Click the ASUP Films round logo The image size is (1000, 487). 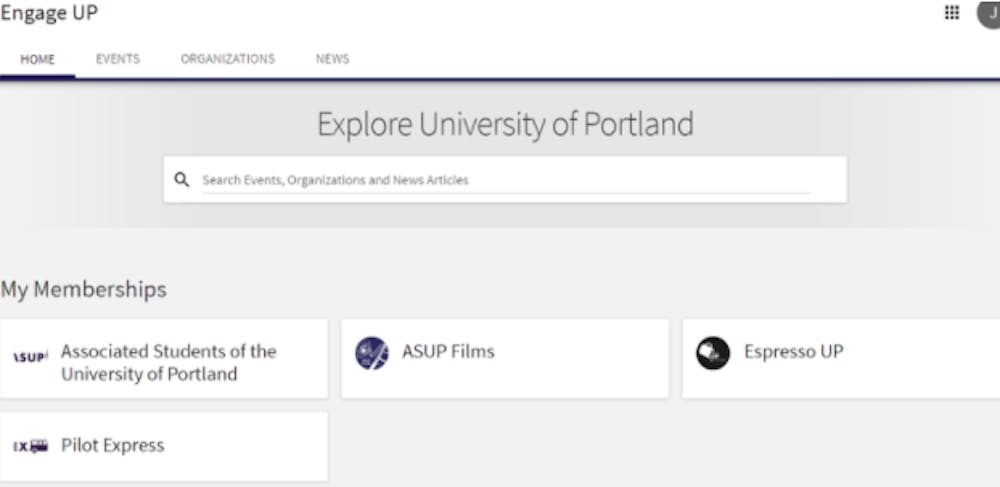pos(372,353)
